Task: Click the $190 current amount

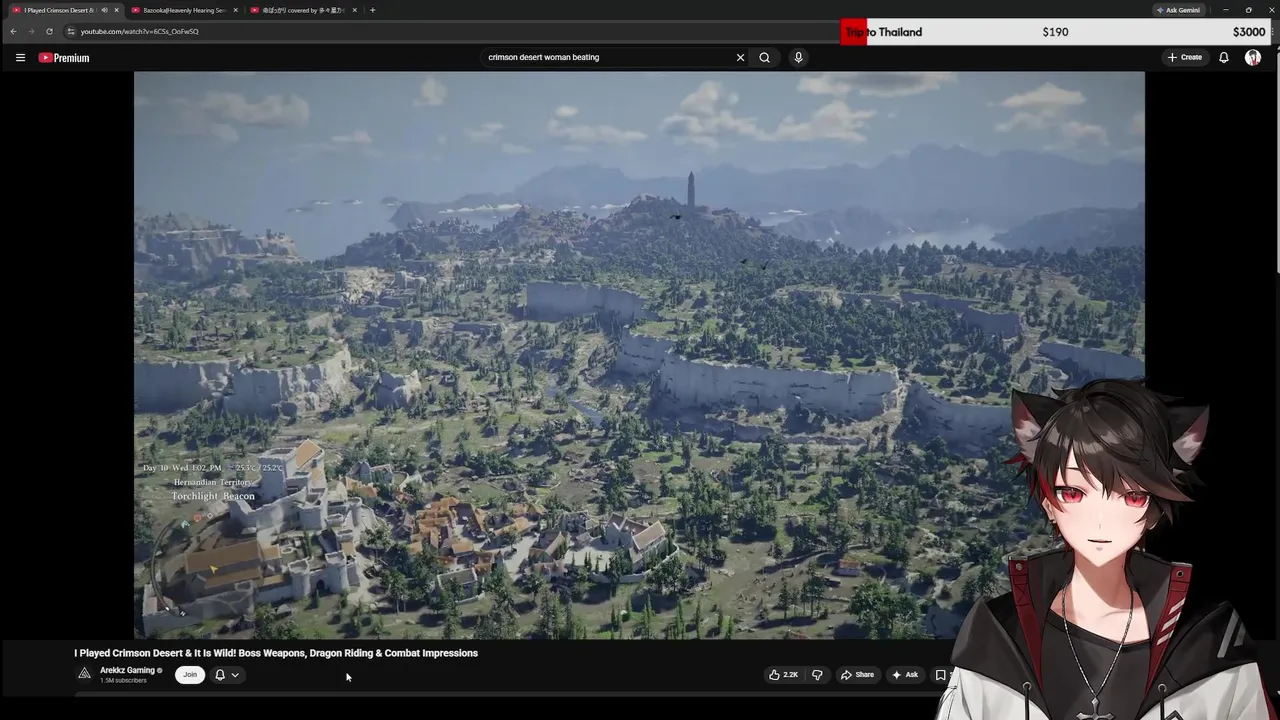Action: pos(1055,32)
